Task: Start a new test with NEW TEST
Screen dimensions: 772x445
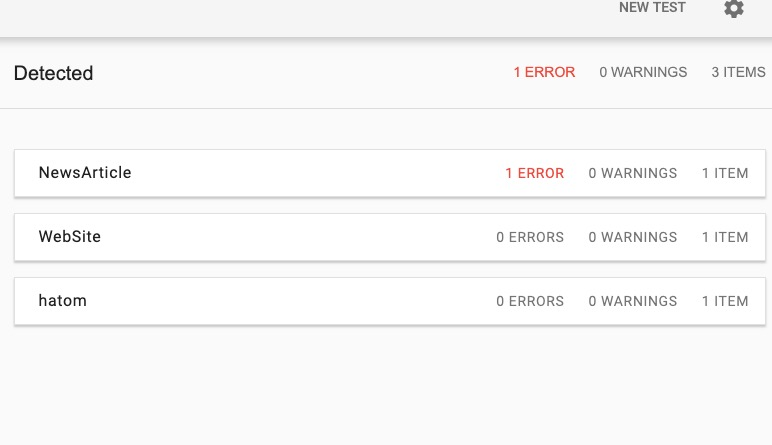Action: (652, 7)
